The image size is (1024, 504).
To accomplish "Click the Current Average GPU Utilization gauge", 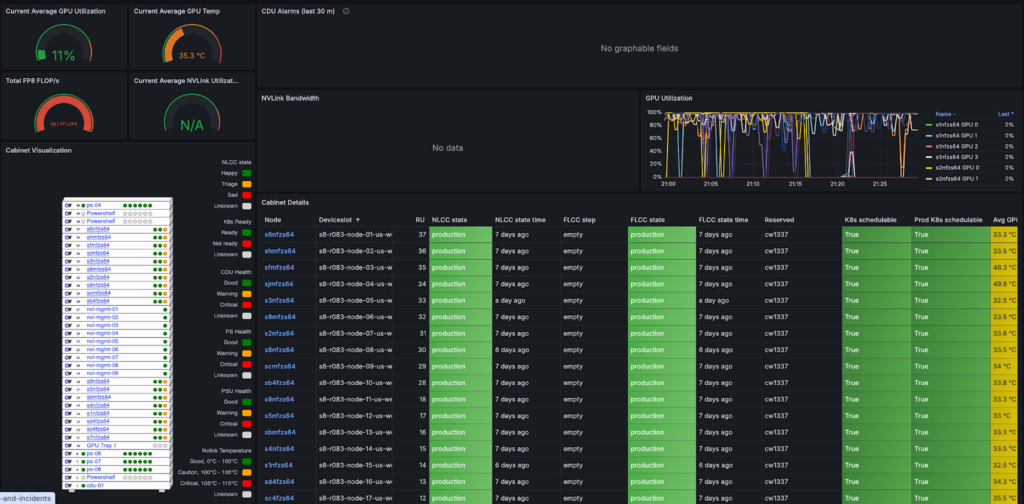I will (x=63, y=50).
